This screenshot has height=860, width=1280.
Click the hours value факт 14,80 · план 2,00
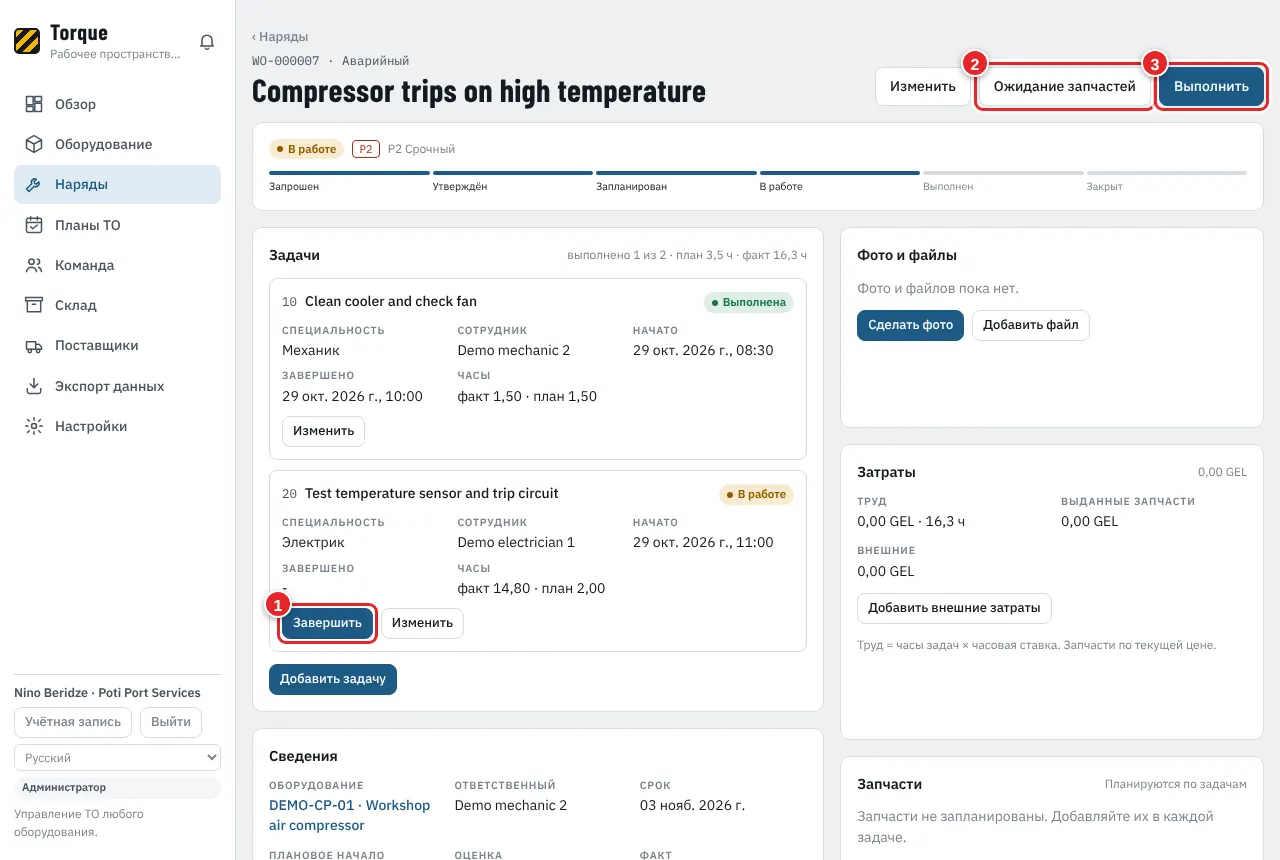click(531, 588)
